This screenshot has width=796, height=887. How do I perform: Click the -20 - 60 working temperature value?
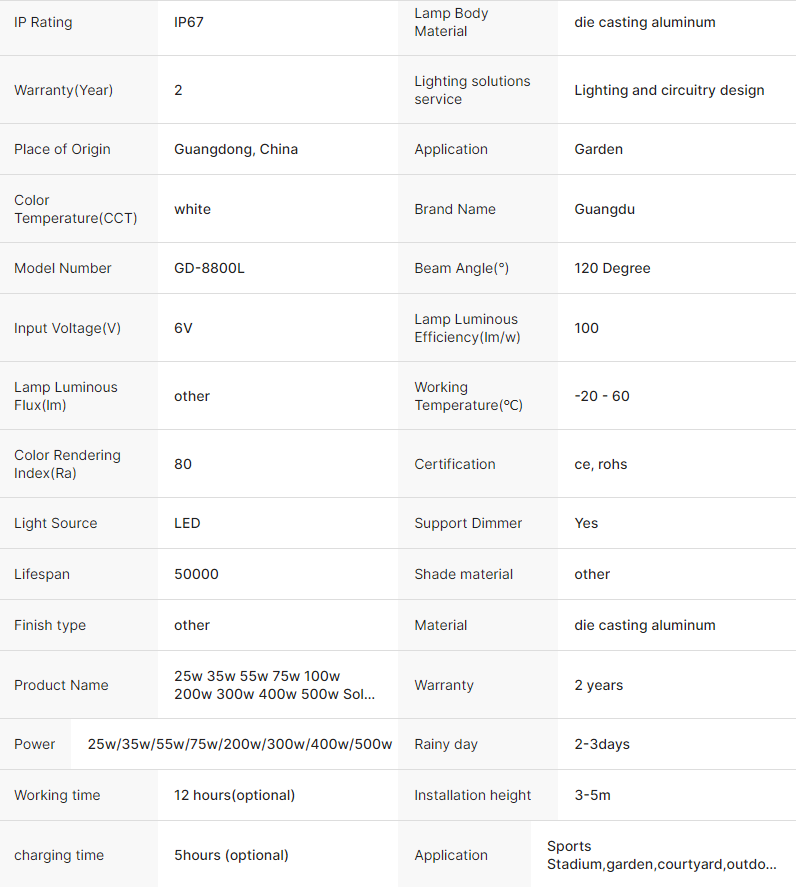coord(602,396)
